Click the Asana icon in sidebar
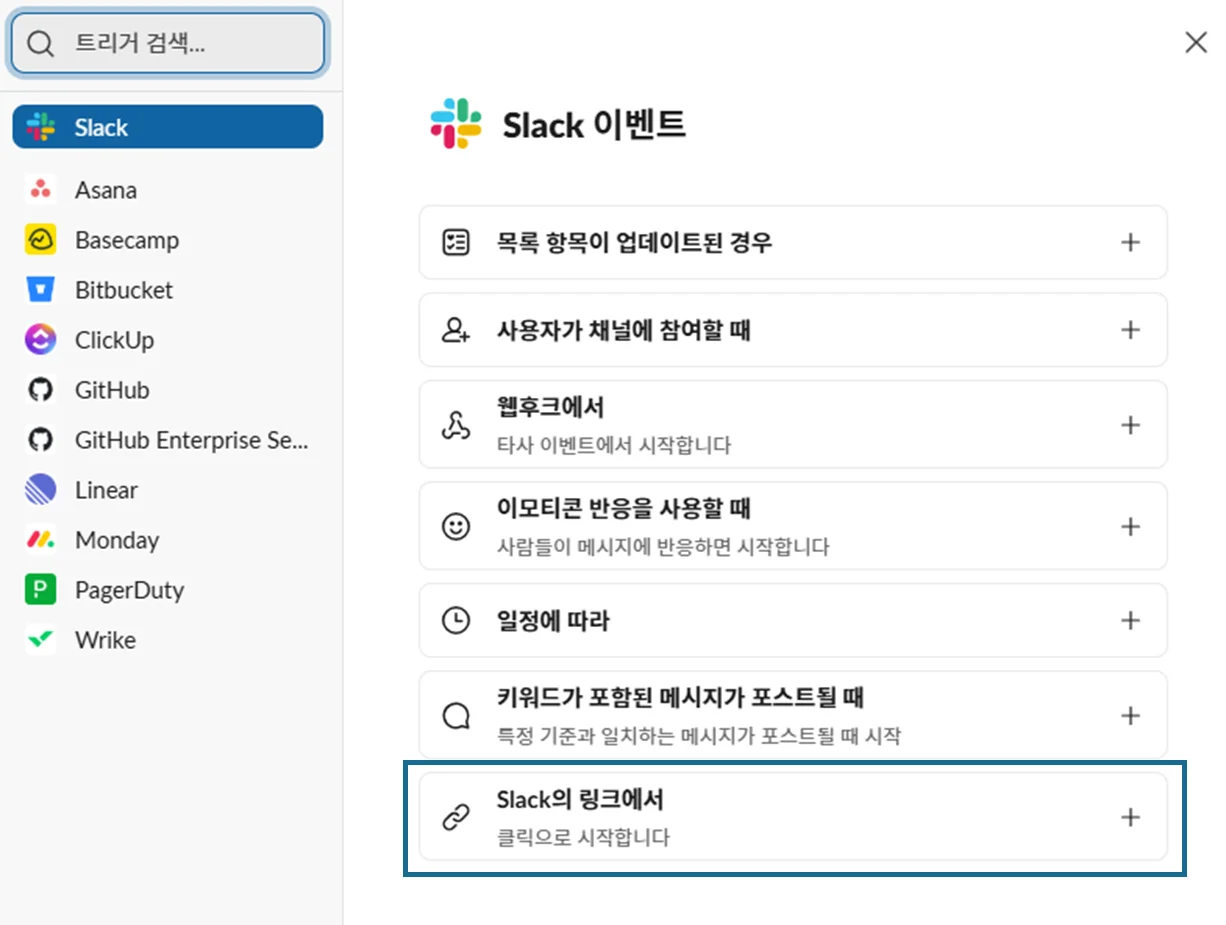Image resolution: width=1226 pixels, height=925 pixels. tap(40, 190)
